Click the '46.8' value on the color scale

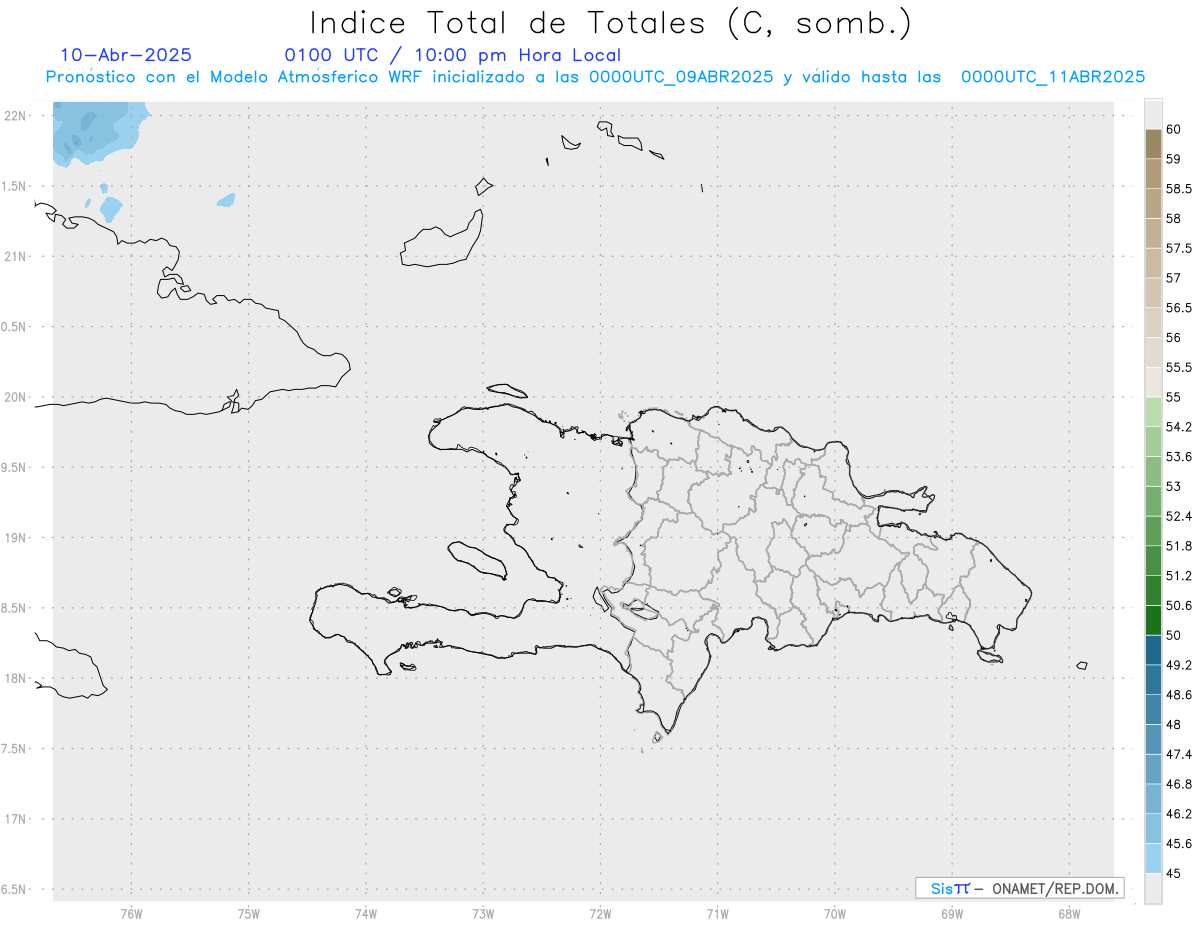click(x=1178, y=784)
